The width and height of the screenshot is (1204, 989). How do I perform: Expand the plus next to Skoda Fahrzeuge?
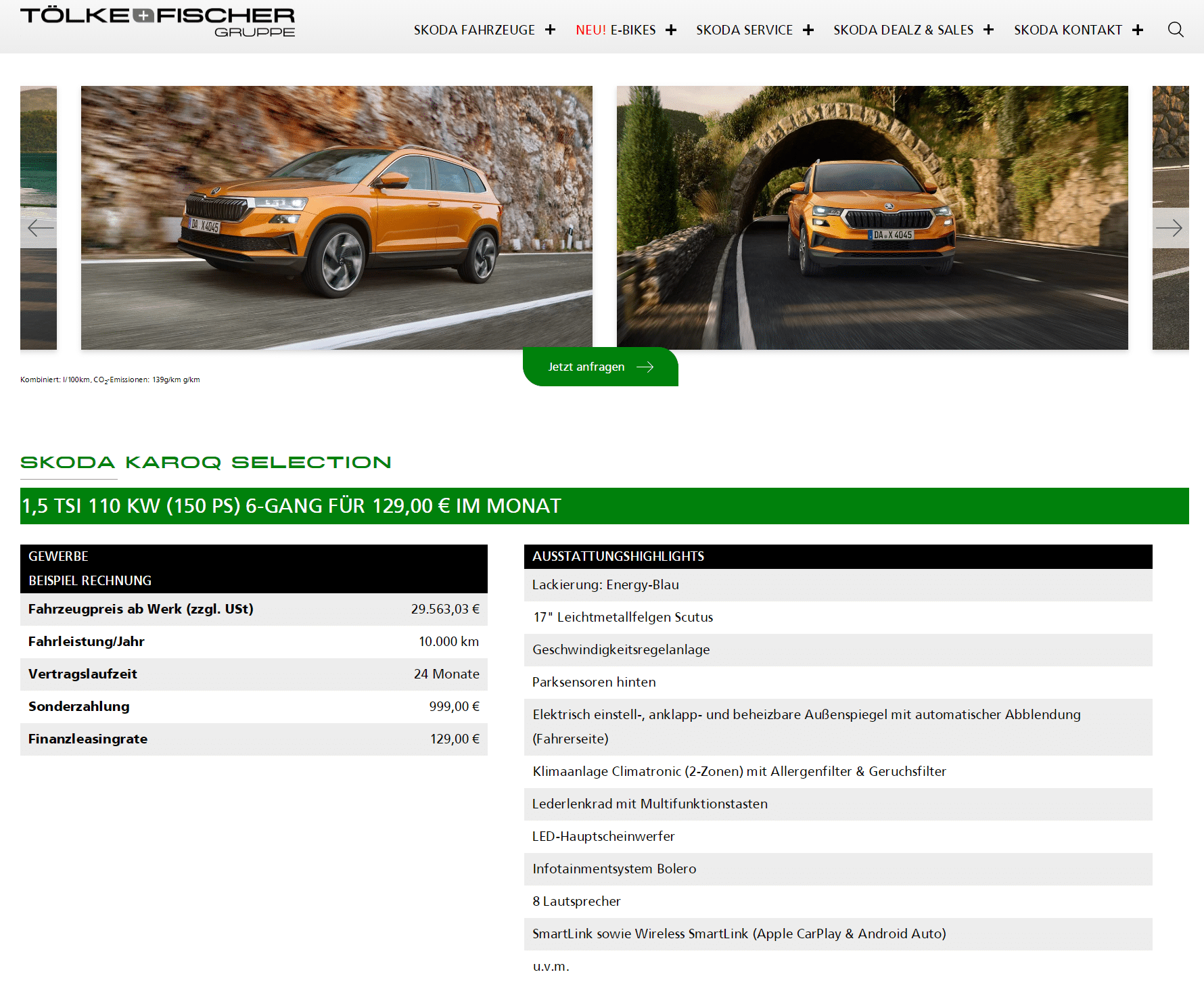point(551,30)
